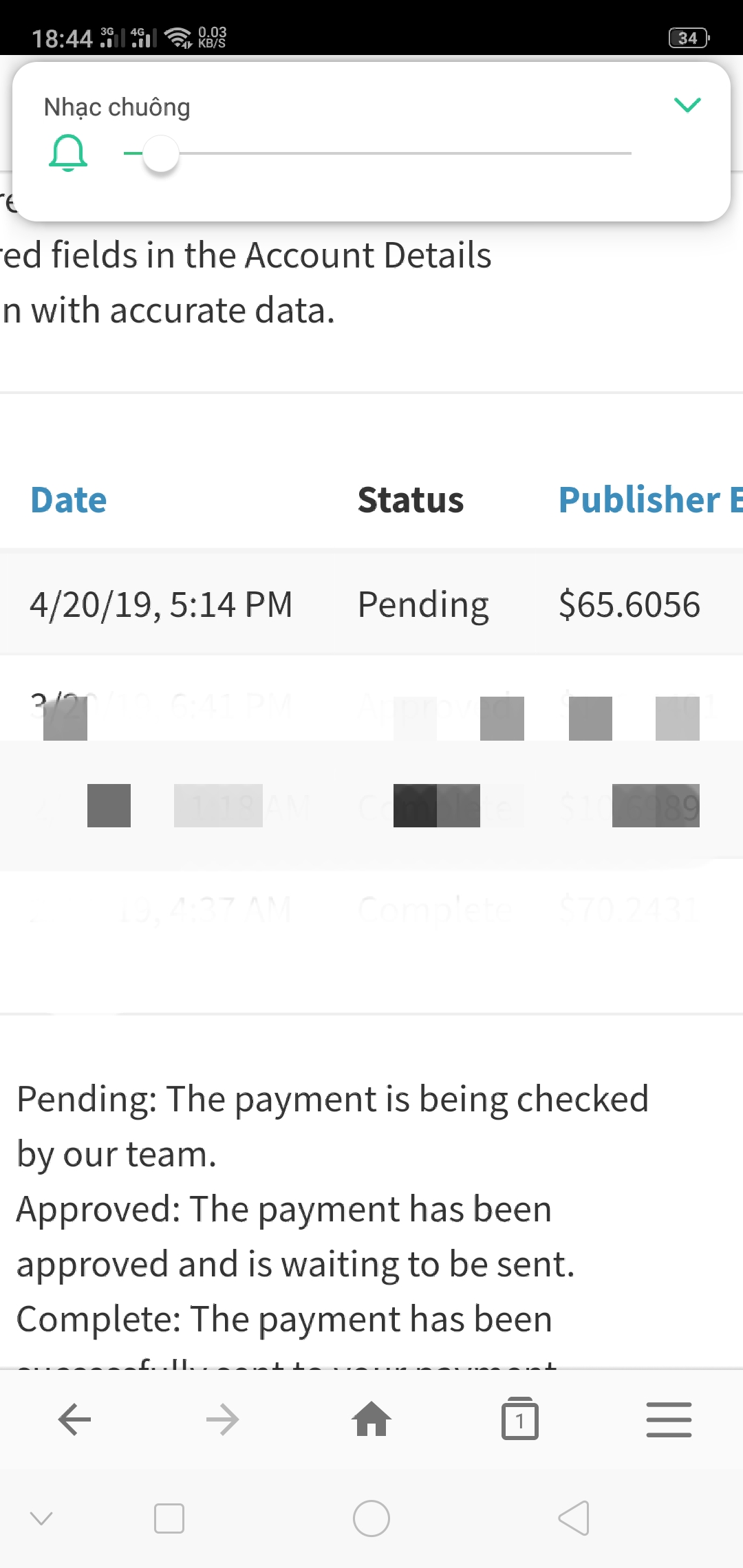
Task: Click the ringtone volume slider handle
Action: [x=161, y=153]
